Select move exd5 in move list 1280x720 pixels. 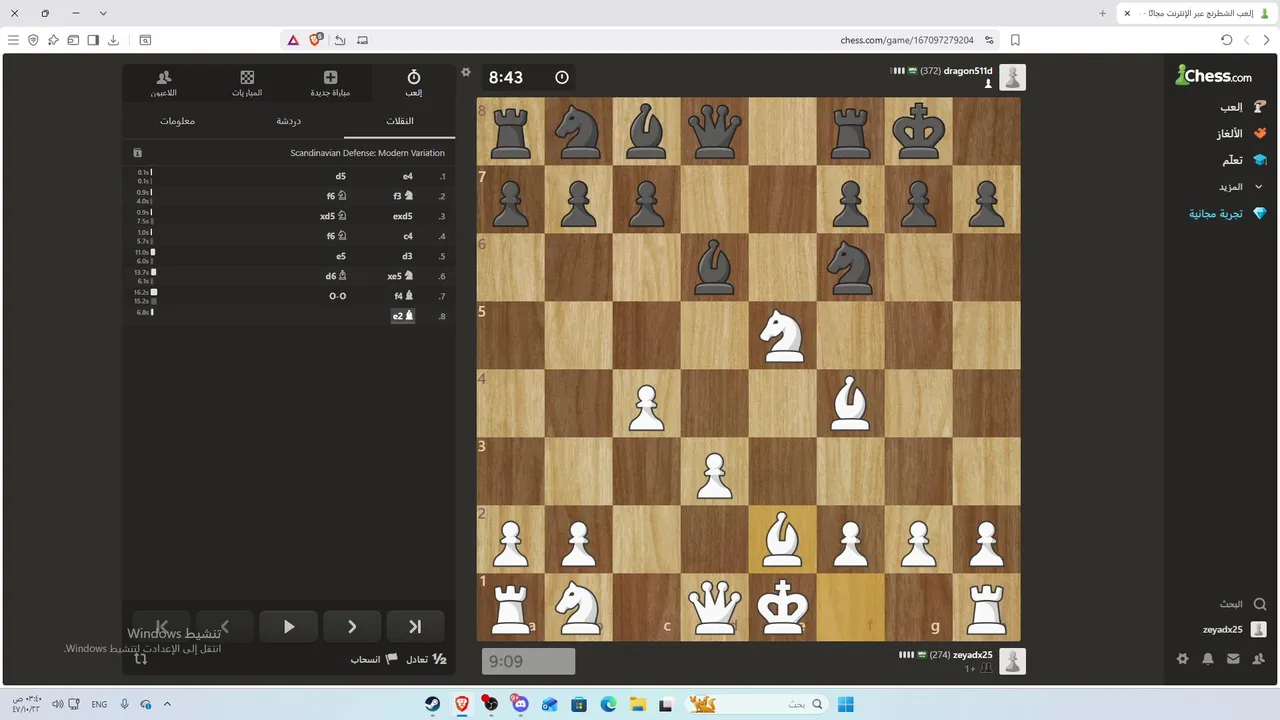point(402,216)
